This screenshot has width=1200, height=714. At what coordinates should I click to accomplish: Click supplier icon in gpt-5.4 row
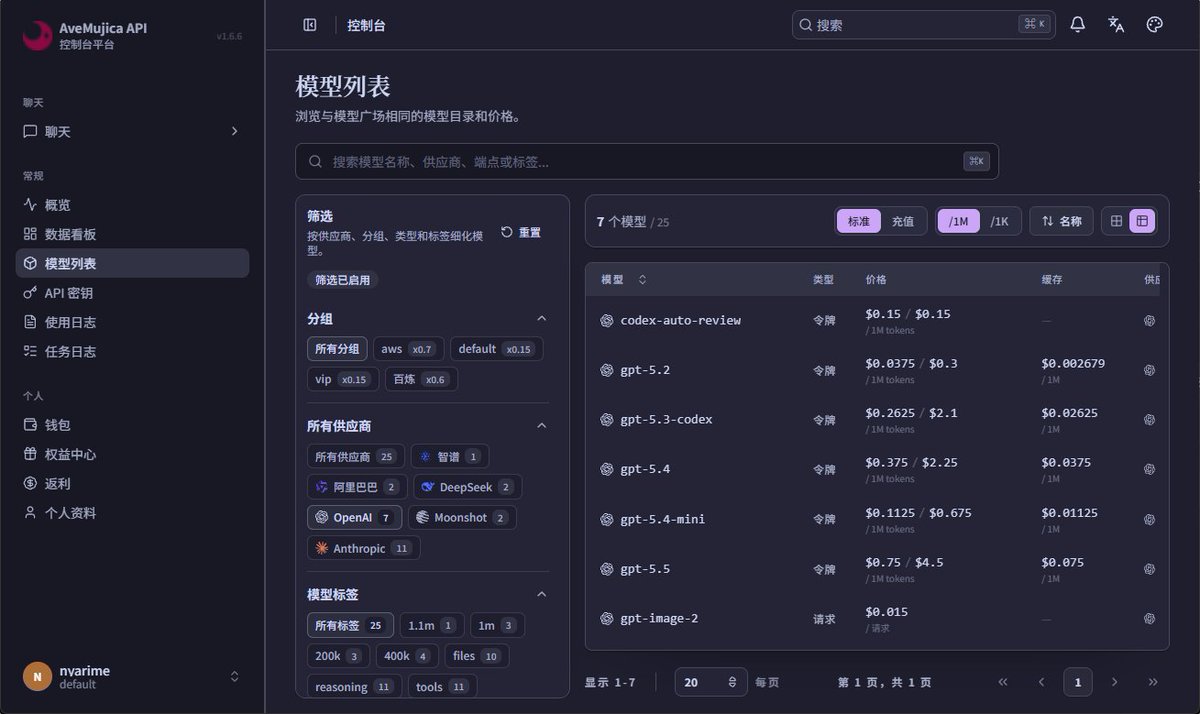pos(1150,469)
